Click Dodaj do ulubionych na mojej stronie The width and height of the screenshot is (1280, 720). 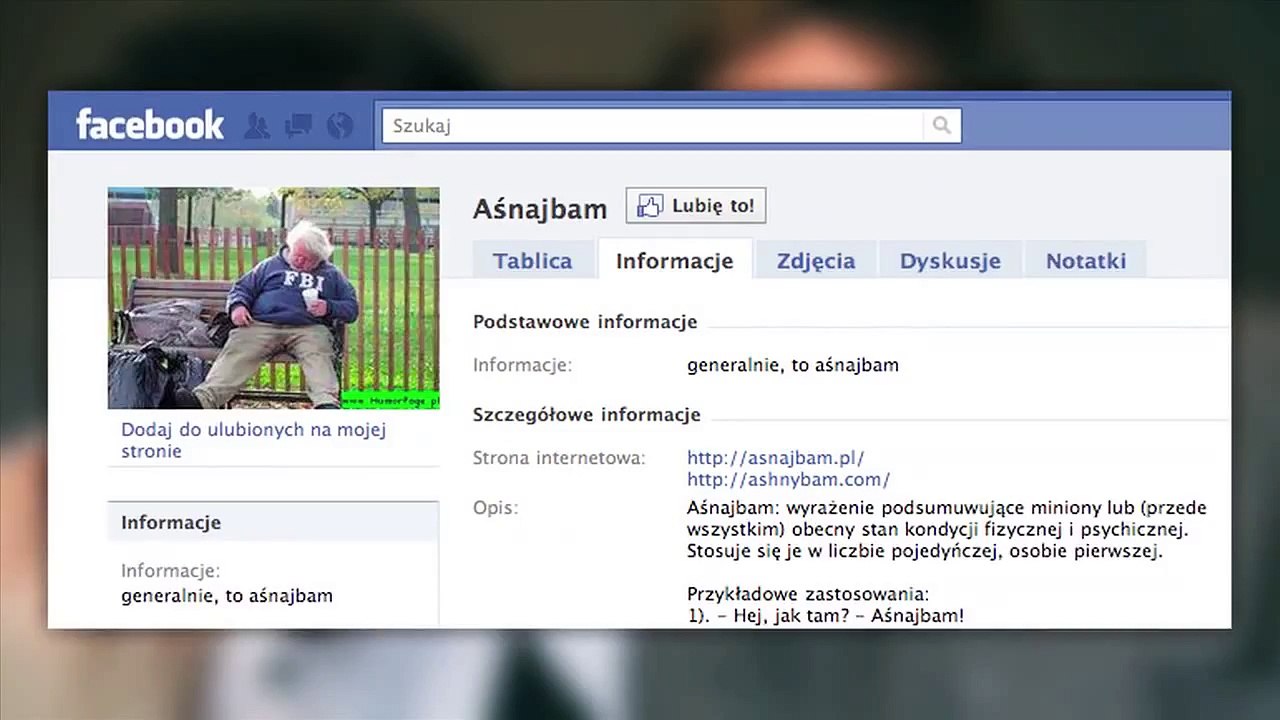253,440
